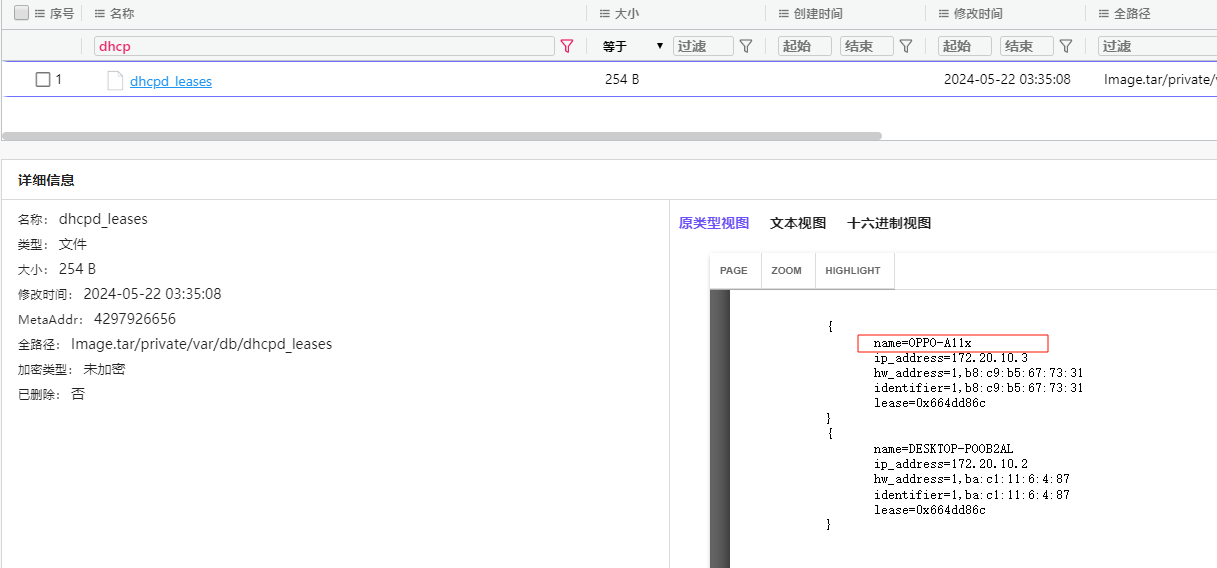Click the ip_address=172.20.10.3 line
The height and width of the screenshot is (568, 1217).
coord(950,358)
